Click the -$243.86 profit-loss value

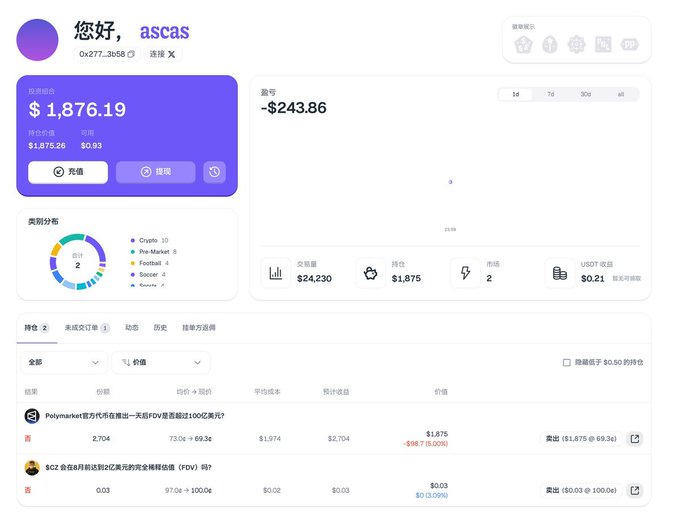294,108
